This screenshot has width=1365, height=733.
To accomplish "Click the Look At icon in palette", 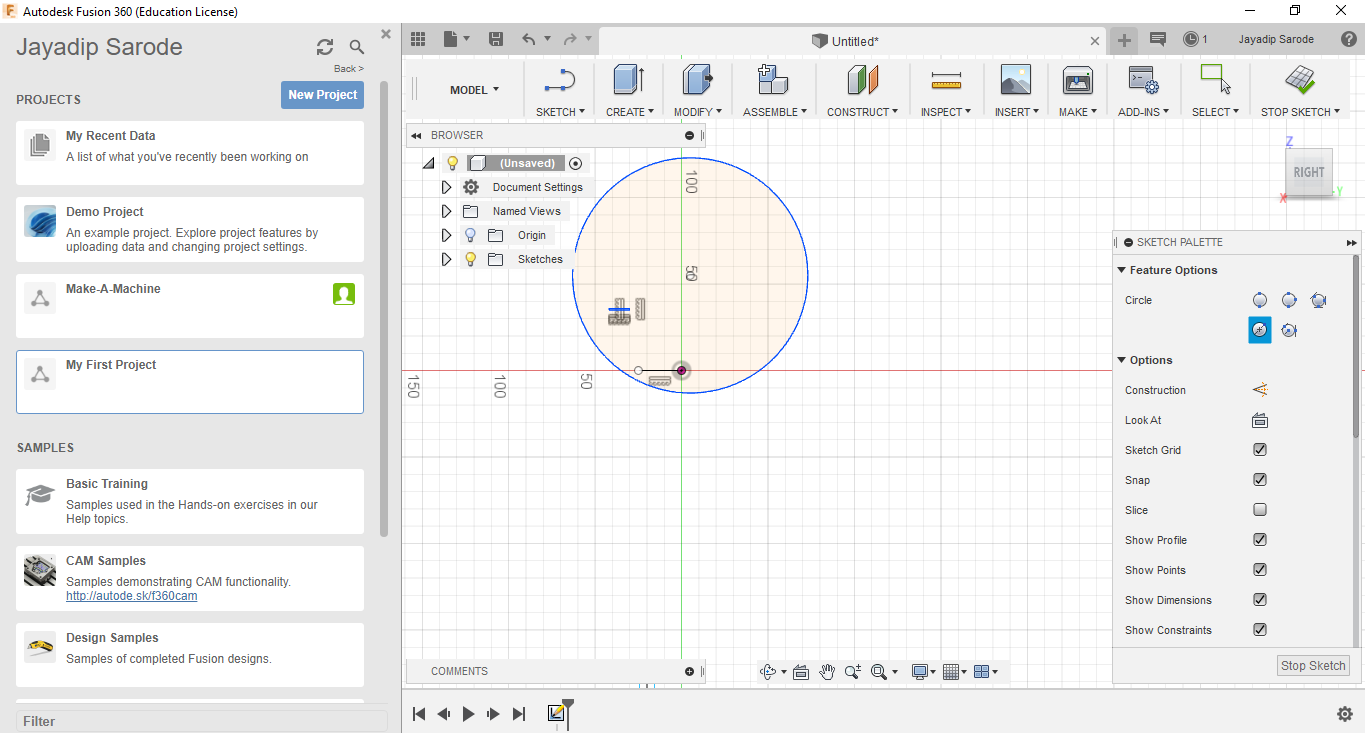I will [x=1260, y=420].
